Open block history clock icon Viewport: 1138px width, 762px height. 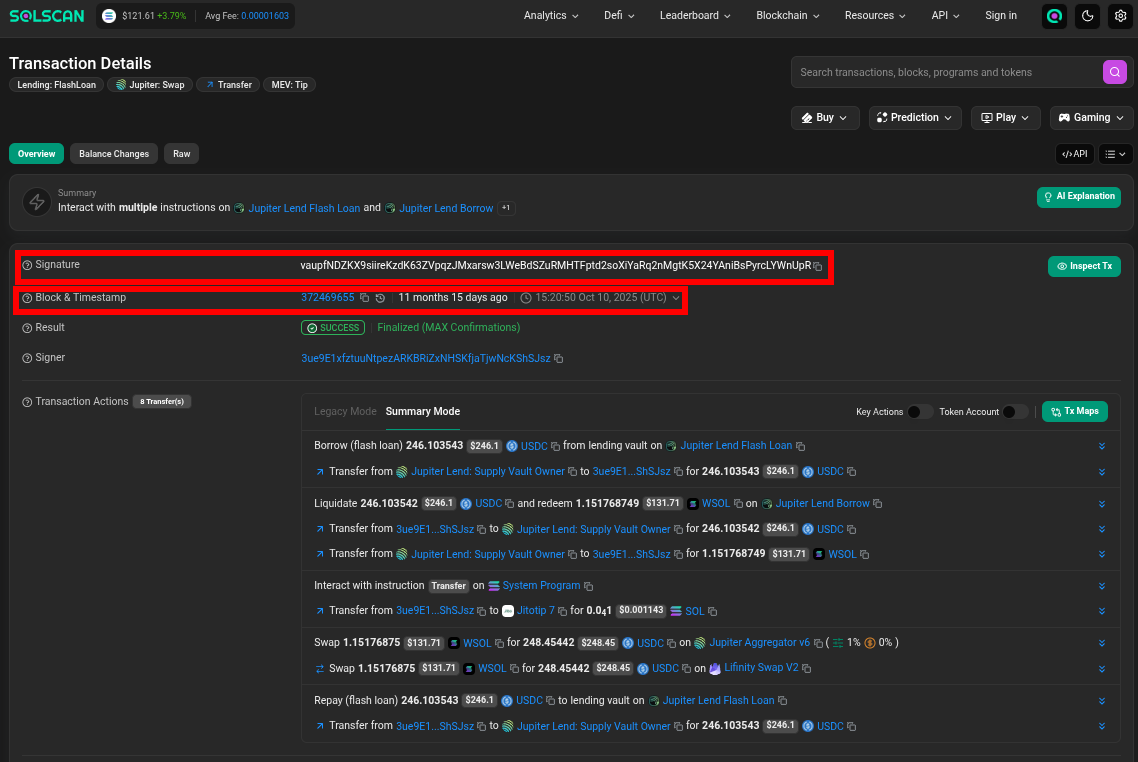pyautogui.click(x=380, y=298)
